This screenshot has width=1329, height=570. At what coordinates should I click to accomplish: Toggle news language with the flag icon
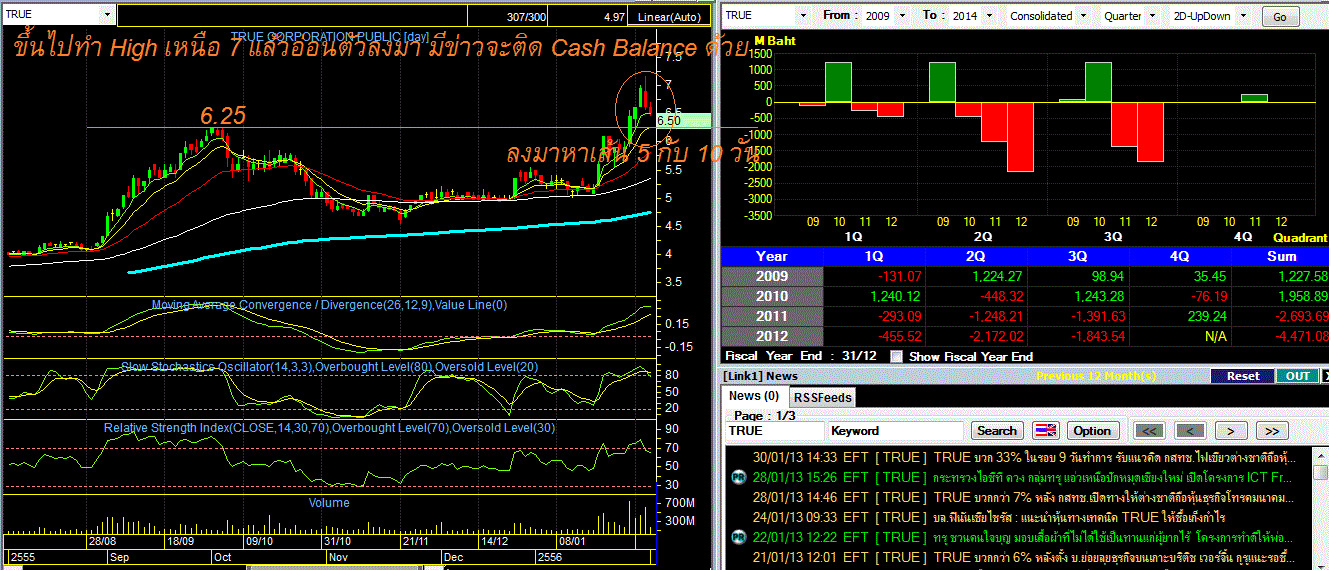pyautogui.click(x=1046, y=430)
